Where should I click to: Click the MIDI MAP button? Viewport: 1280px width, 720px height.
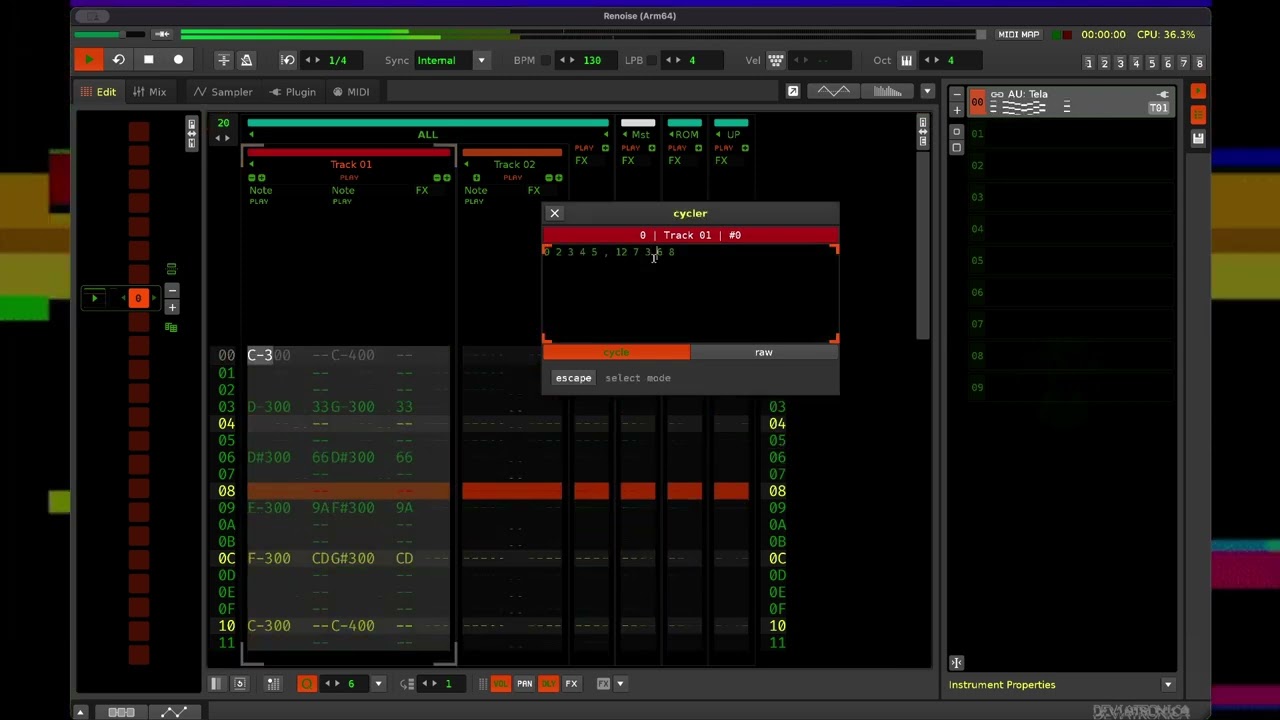pyautogui.click(x=1018, y=34)
